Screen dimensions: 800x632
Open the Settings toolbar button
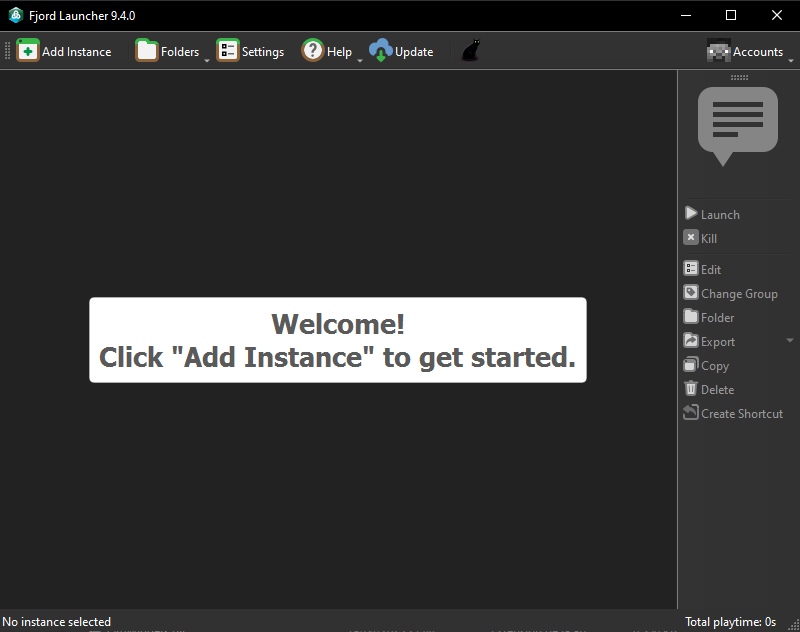click(x=250, y=51)
